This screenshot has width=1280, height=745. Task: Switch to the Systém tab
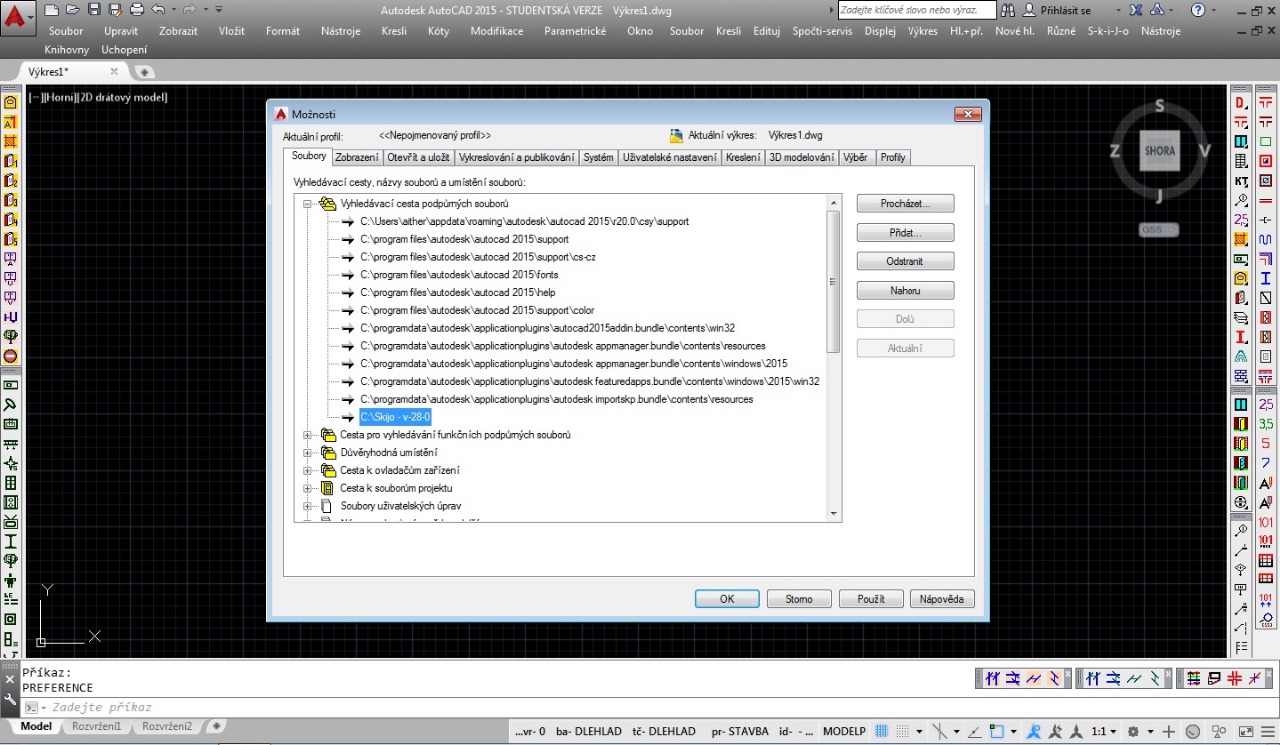tap(598, 158)
